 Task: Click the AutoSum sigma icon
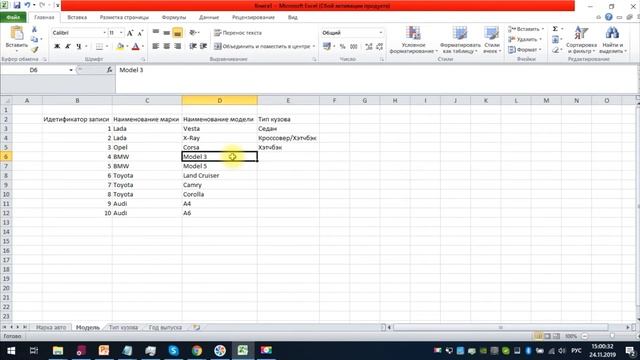coord(555,29)
